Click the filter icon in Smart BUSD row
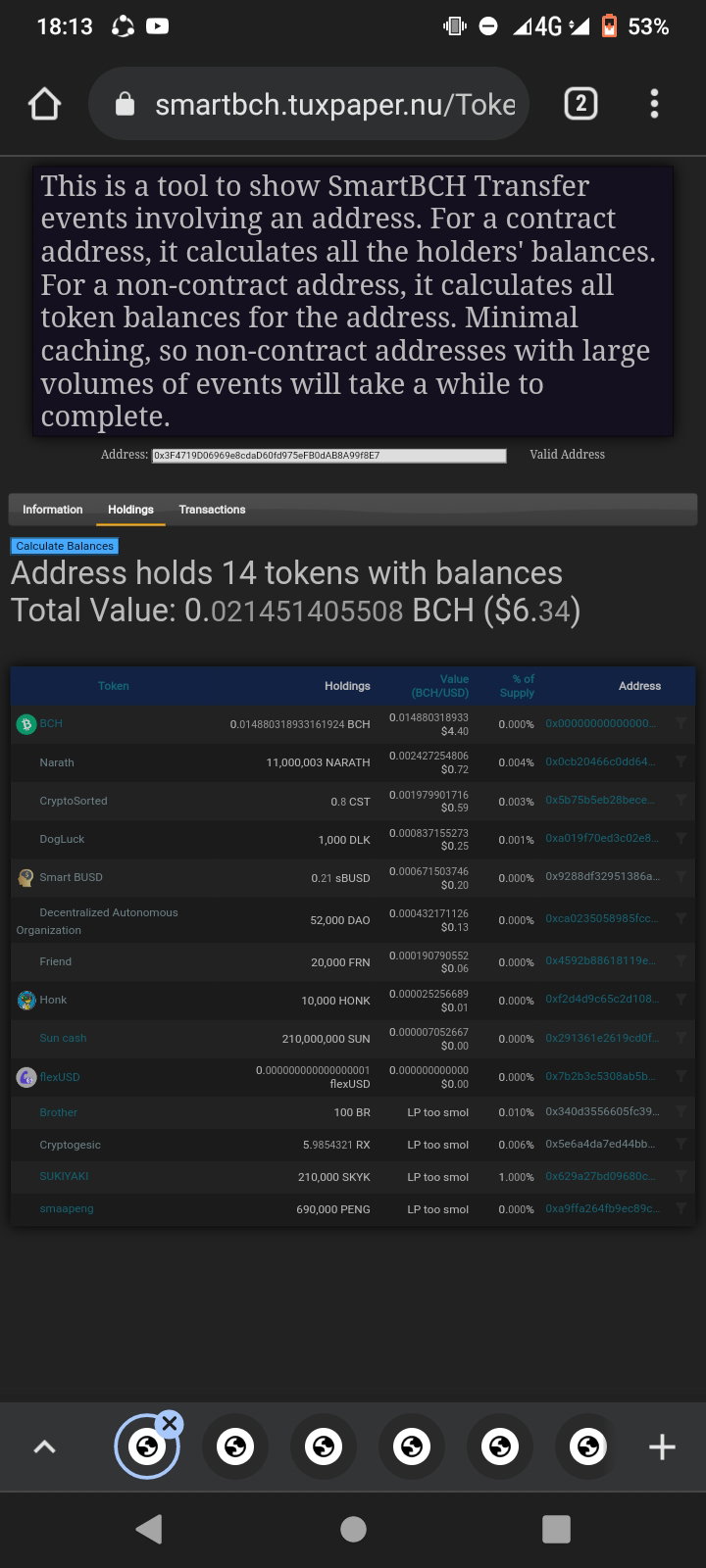This screenshot has height=1568, width=706. pos(681,876)
